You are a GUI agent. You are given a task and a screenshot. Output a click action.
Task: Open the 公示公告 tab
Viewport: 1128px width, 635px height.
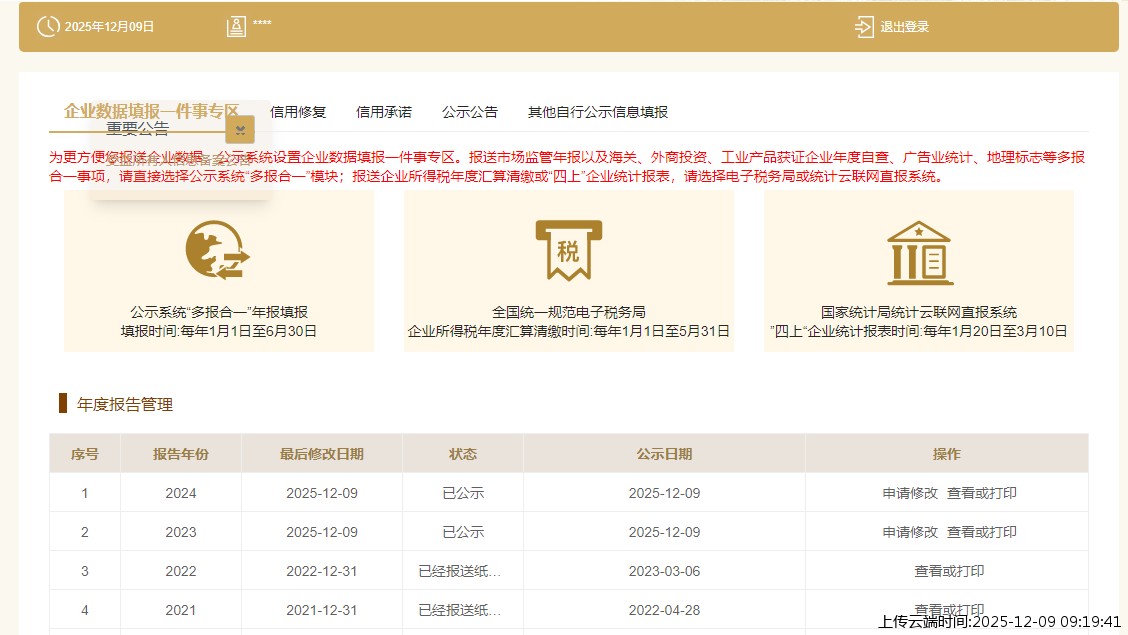click(470, 112)
